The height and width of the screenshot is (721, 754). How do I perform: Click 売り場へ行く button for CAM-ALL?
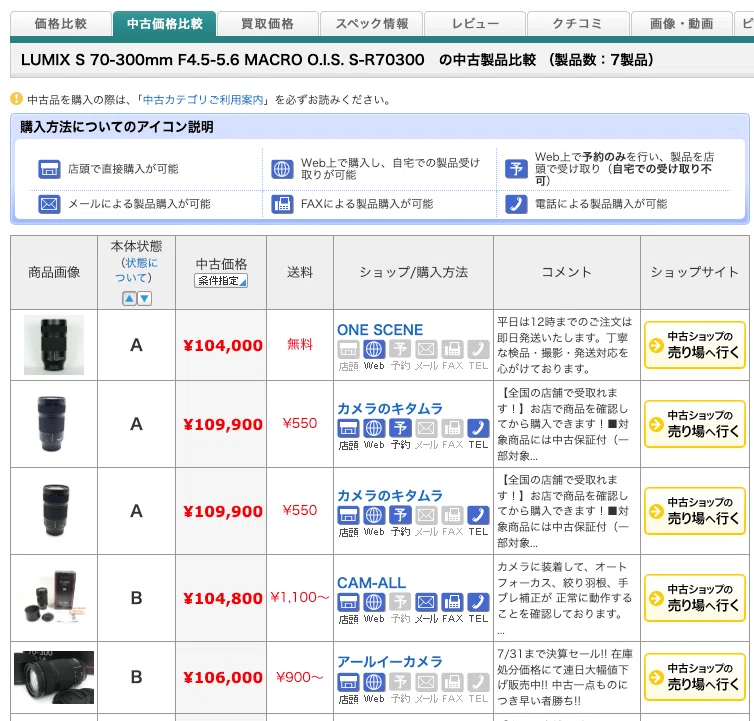click(x=695, y=598)
